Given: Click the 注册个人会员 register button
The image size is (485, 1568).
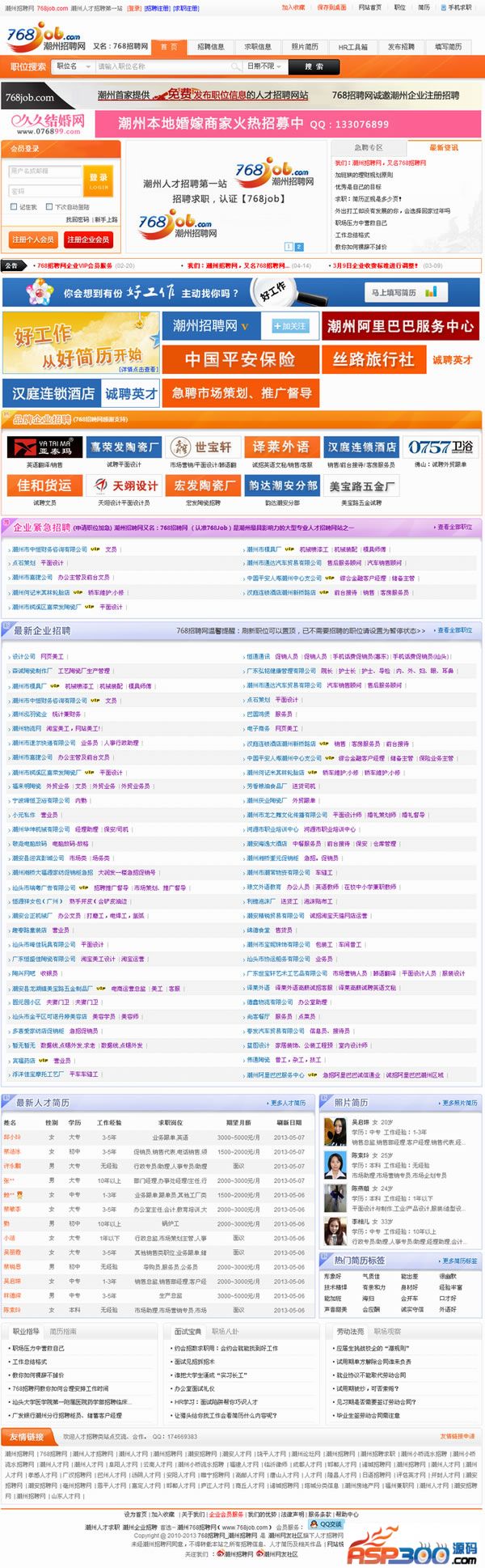Looking at the screenshot, I should click(33, 239).
